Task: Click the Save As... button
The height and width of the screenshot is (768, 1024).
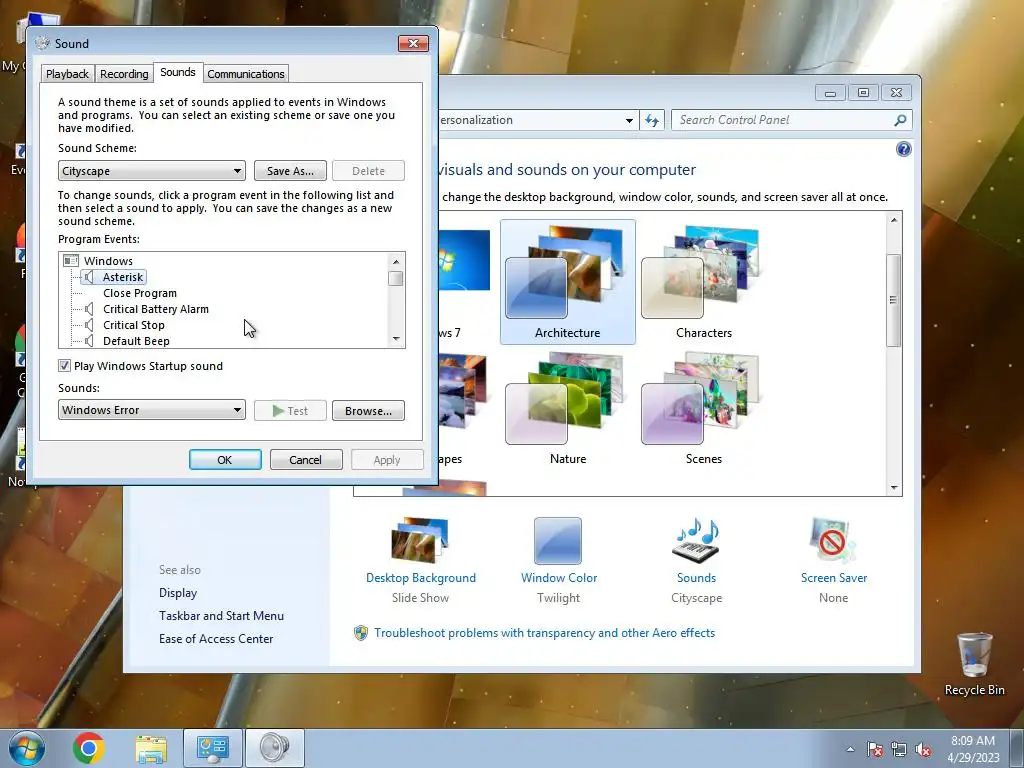Action: coord(290,171)
